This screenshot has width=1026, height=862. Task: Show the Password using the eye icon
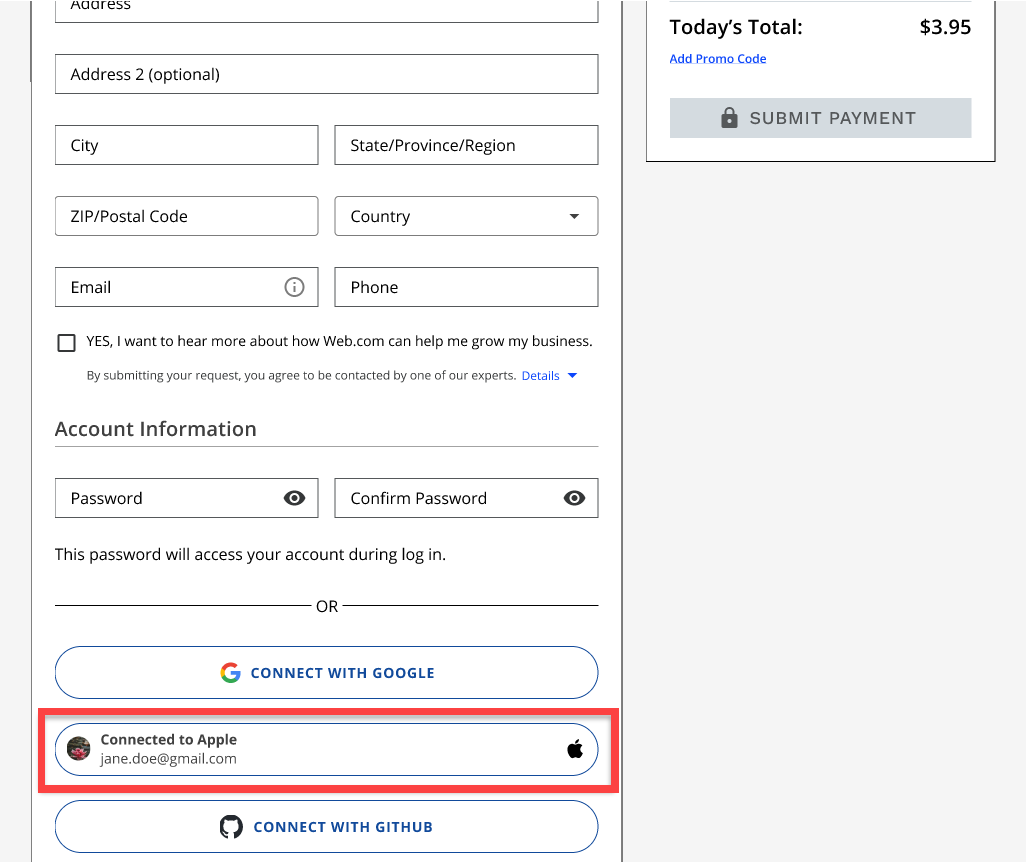[294, 498]
